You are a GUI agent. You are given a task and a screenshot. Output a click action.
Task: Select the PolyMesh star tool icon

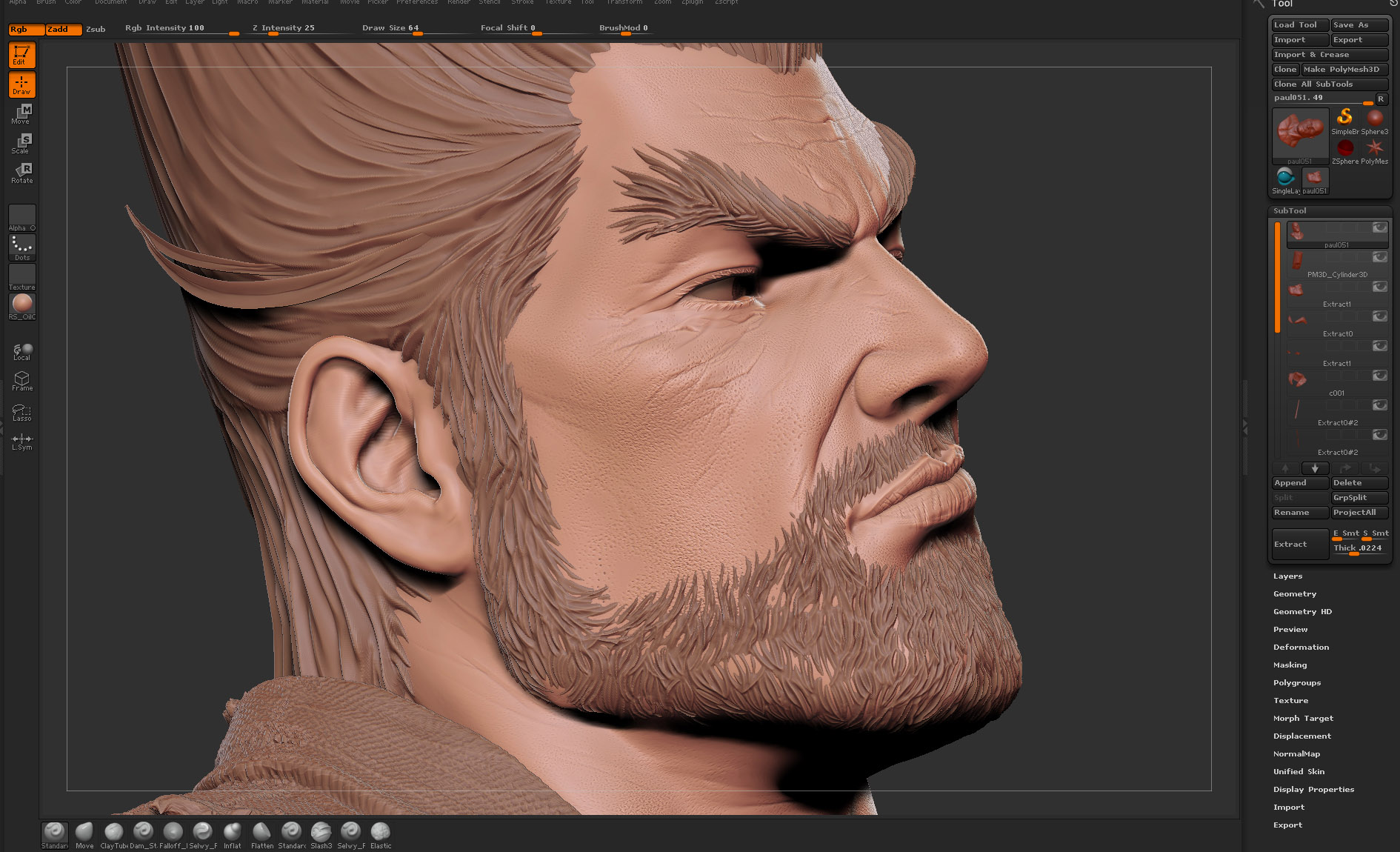(x=1375, y=151)
